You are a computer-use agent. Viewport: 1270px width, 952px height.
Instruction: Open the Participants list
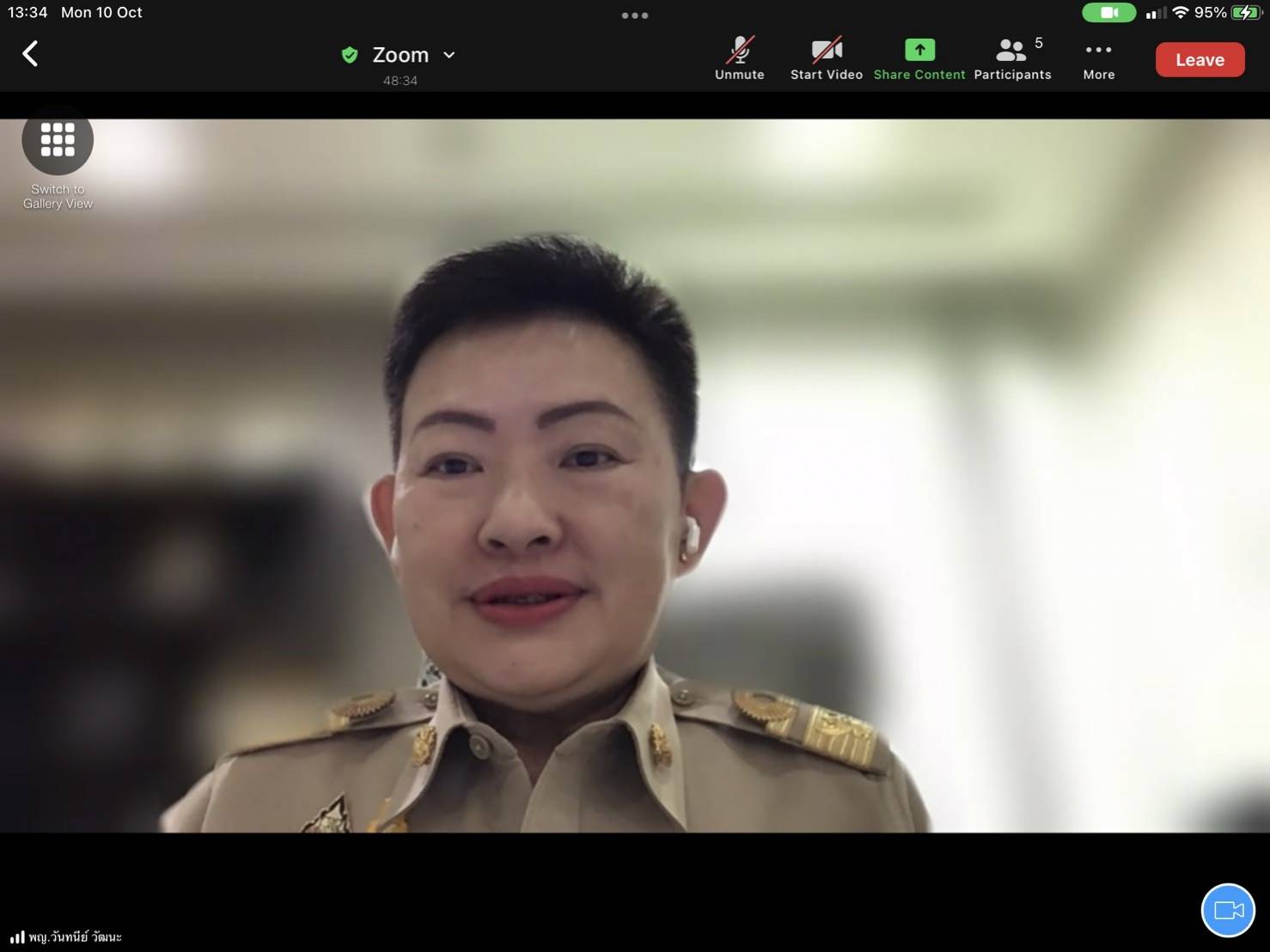pos(1012,58)
